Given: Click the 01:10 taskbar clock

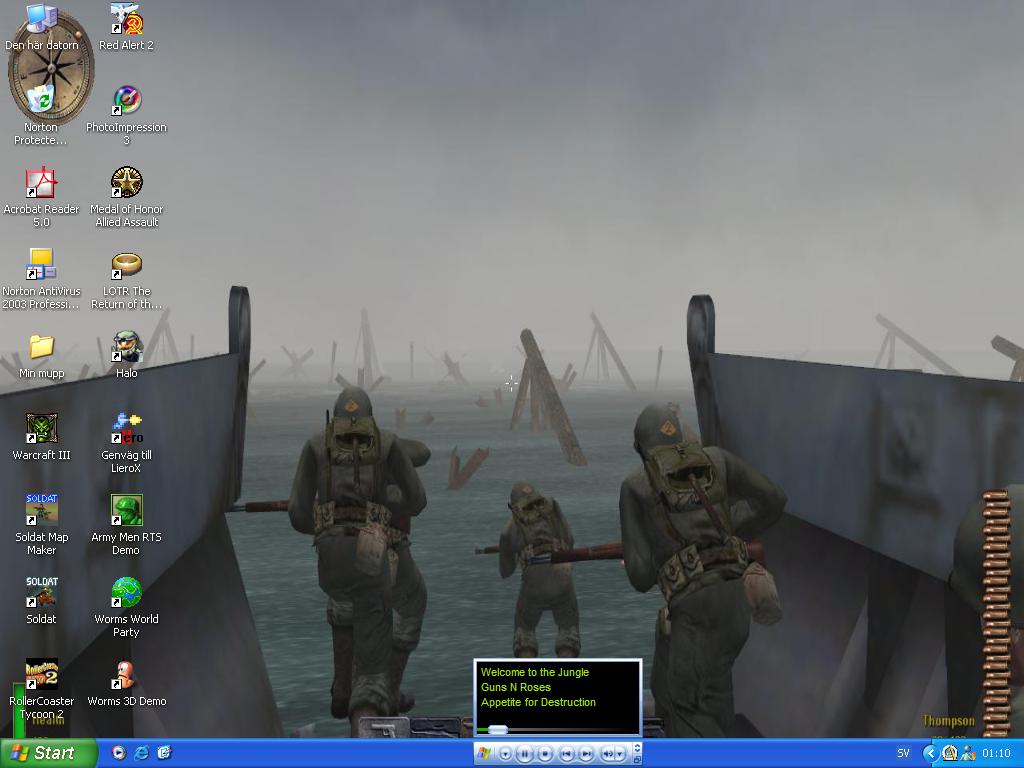Looking at the screenshot, I should pyautogui.click(x=996, y=754).
